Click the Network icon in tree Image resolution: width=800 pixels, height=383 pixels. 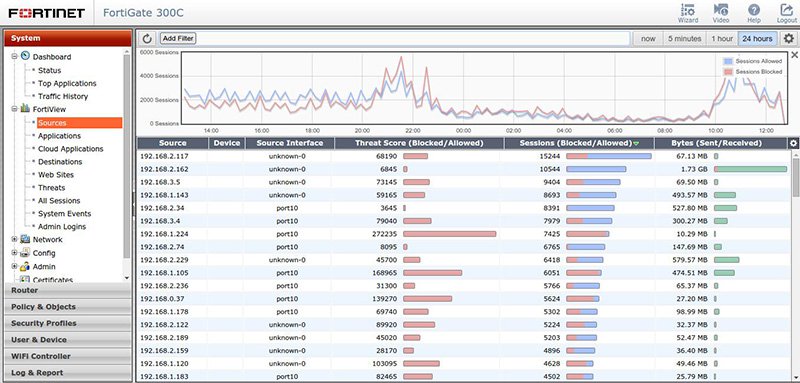point(25,239)
